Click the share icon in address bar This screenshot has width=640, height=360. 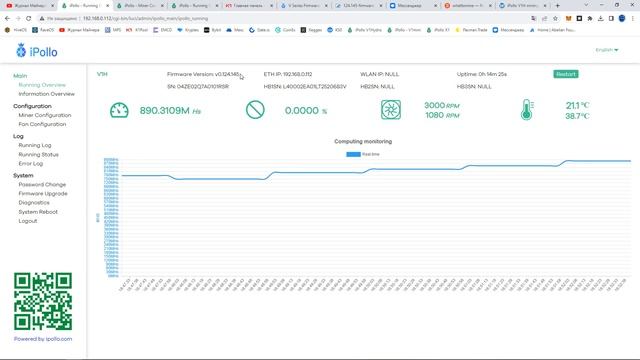(544, 18)
